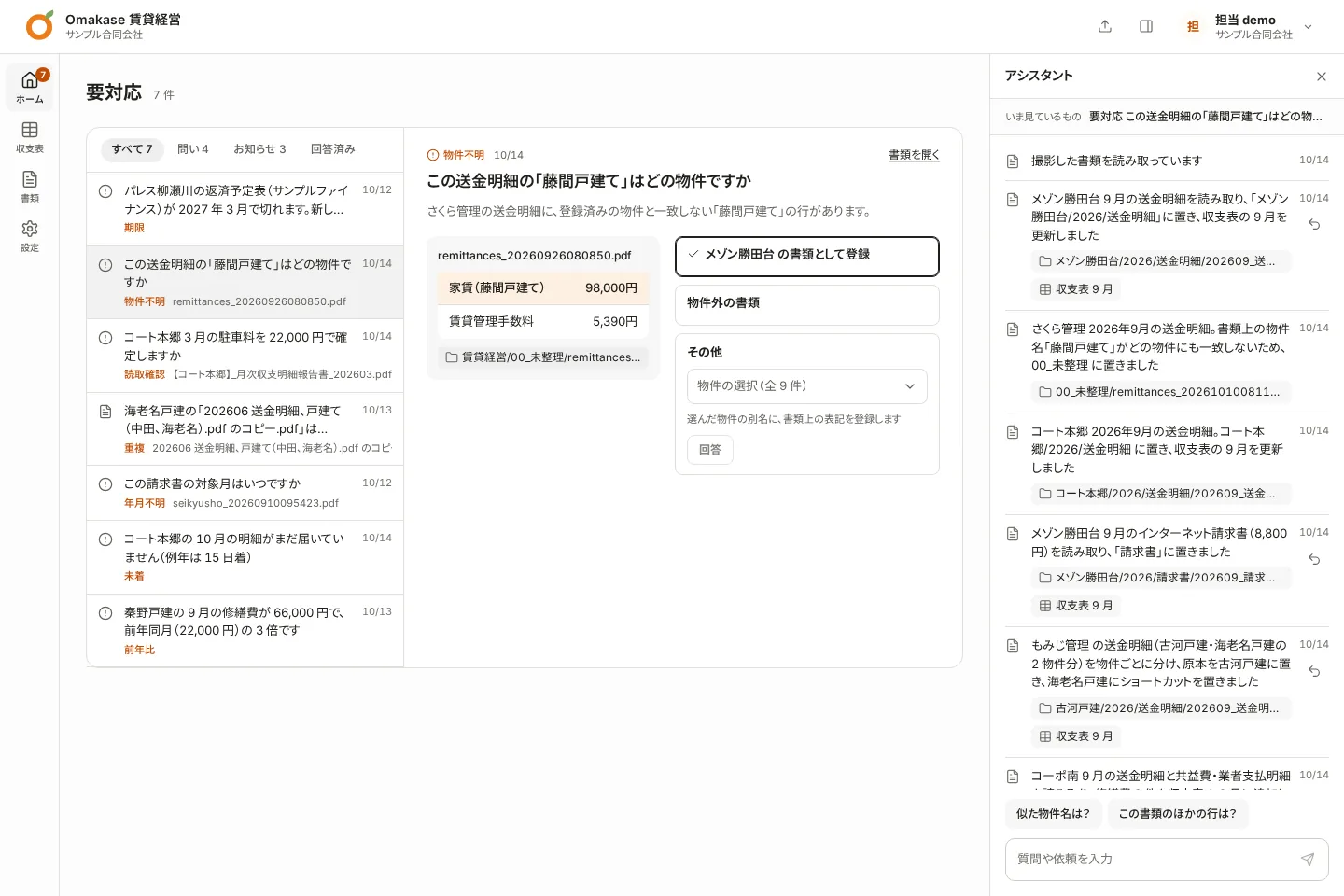Switch to the 回答済み tab
Image resolution: width=1344 pixels, height=896 pixels.
(x=333, y=149)
